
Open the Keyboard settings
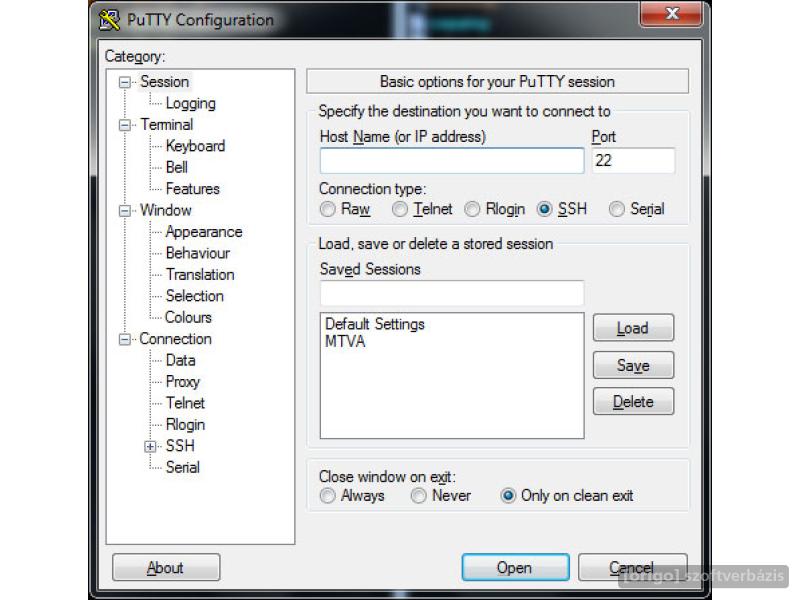[x=195, y=146]
